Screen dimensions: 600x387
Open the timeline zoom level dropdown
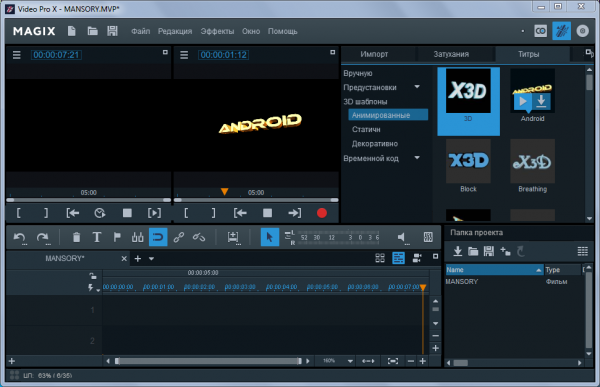350,361
